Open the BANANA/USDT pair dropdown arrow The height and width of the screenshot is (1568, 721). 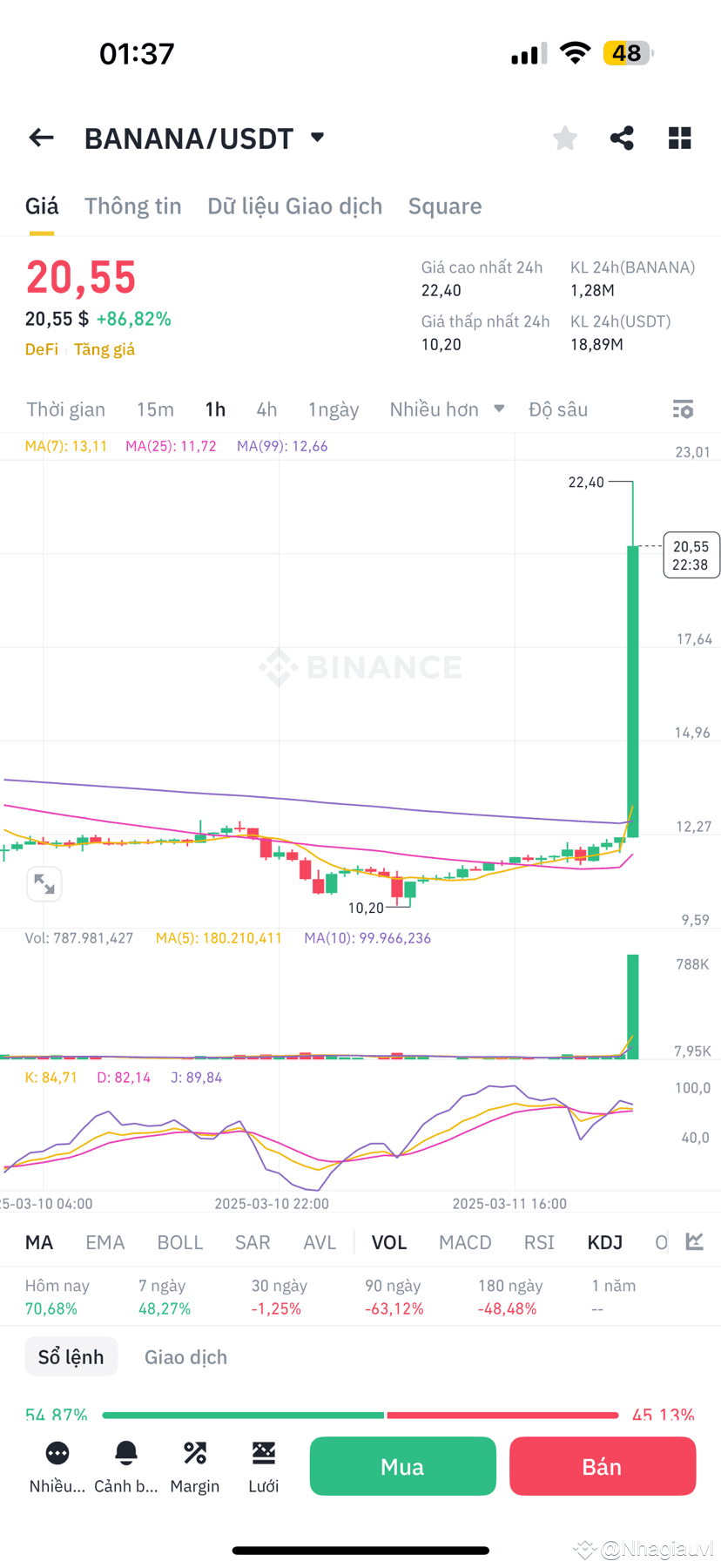[x=318, y=137]
